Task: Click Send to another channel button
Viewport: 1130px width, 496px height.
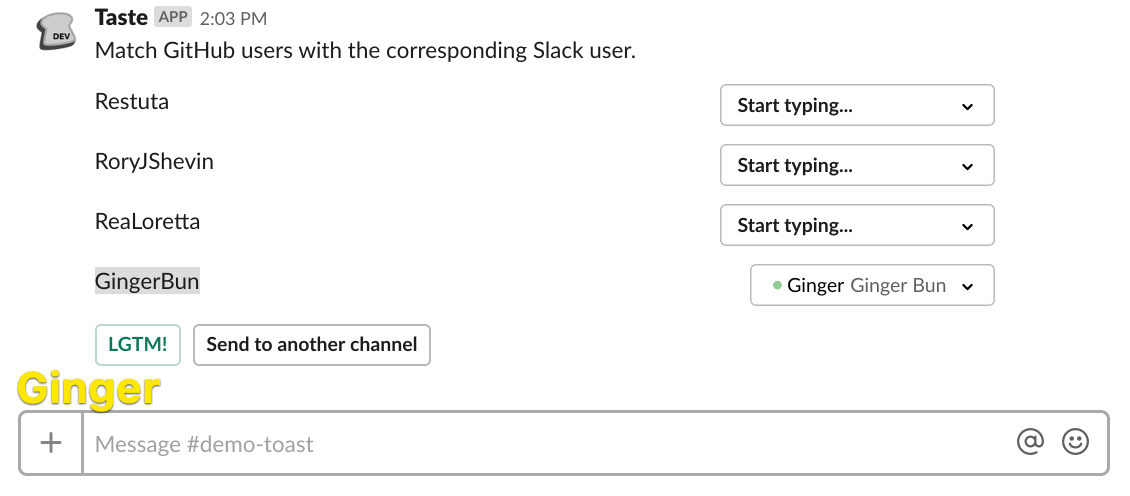Action: pos(311,345)
